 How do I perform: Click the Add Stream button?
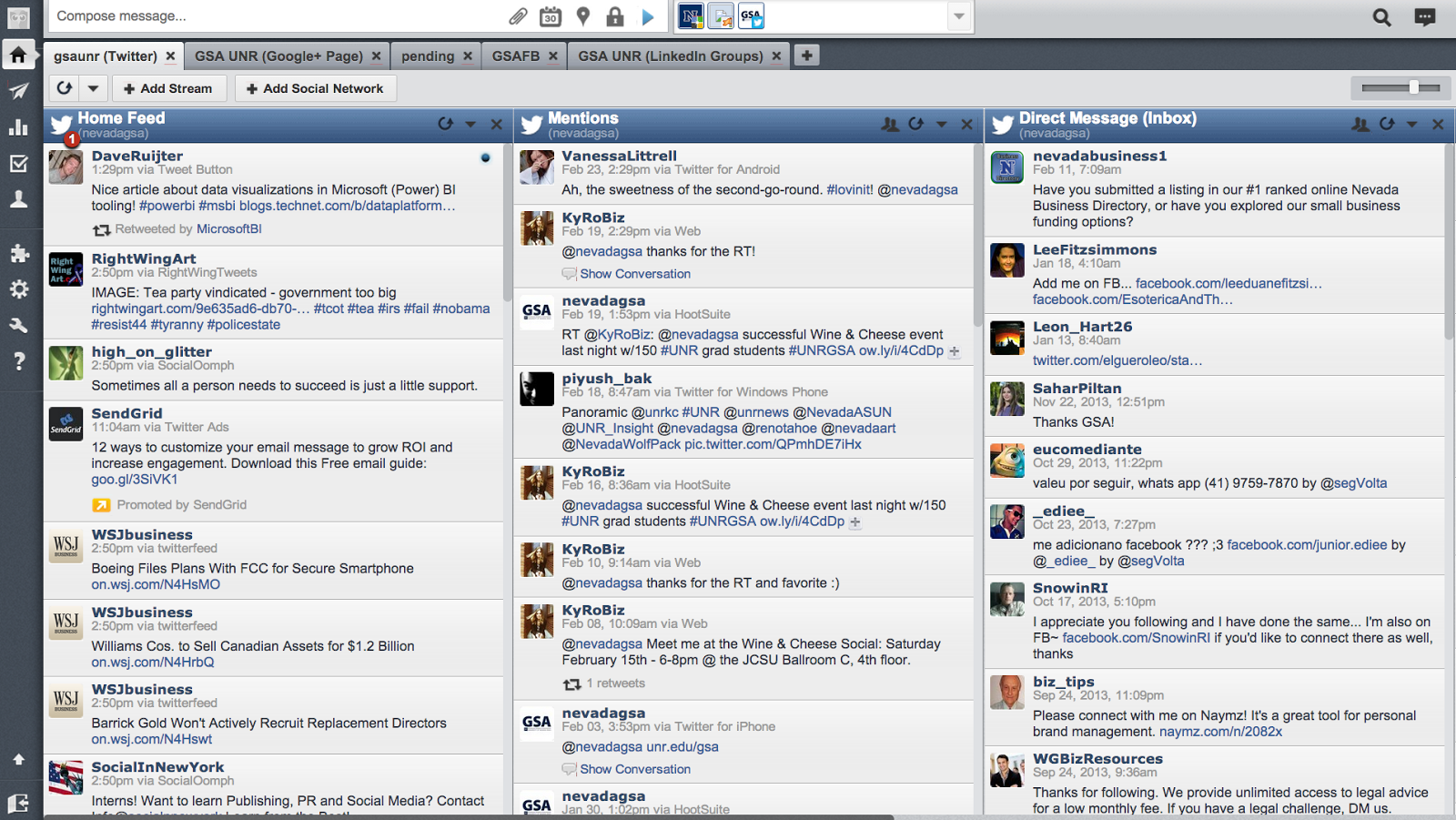pyautogui.click(x=167, y=88)
